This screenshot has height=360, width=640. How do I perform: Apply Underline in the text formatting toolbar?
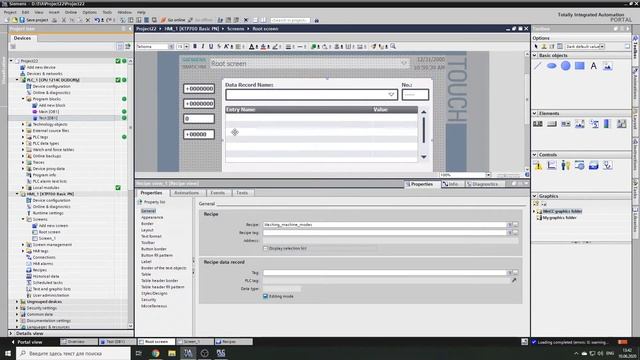211,47
